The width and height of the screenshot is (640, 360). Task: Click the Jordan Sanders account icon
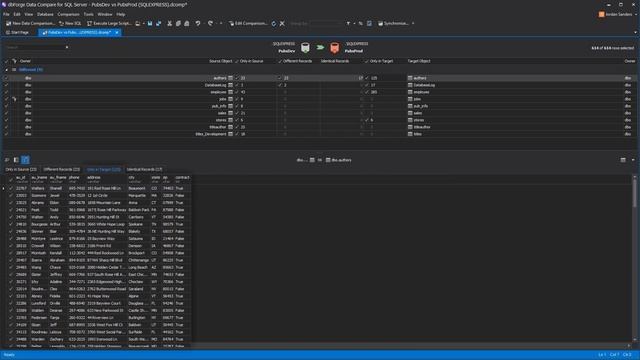tap(602, 14)
